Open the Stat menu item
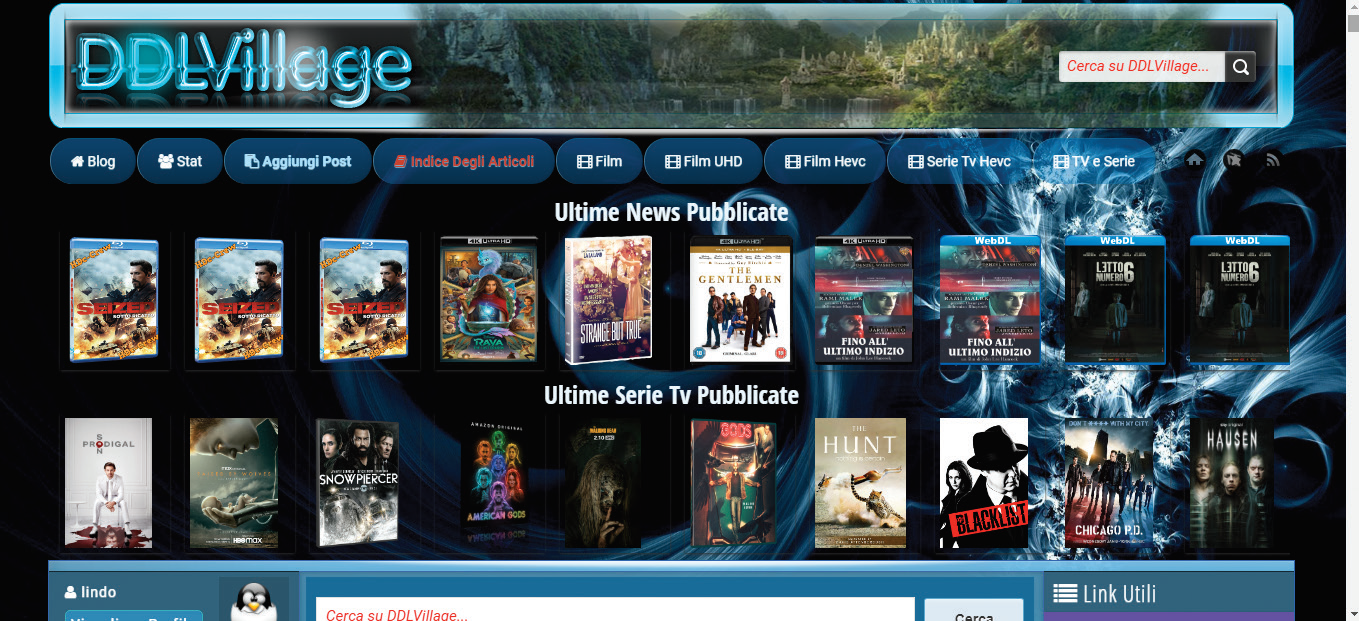 180,161
